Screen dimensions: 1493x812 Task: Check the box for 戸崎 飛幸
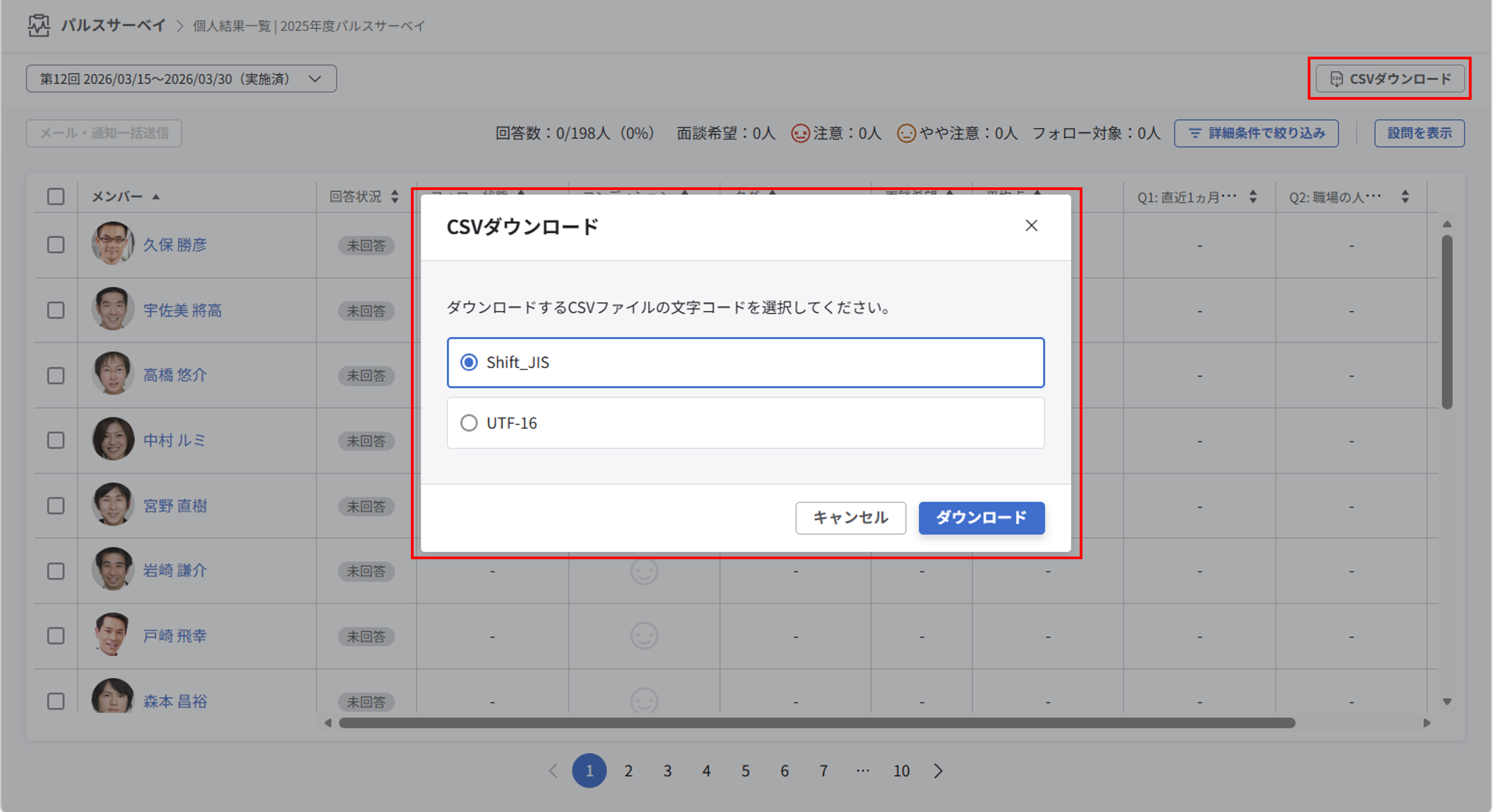[56, 636]
